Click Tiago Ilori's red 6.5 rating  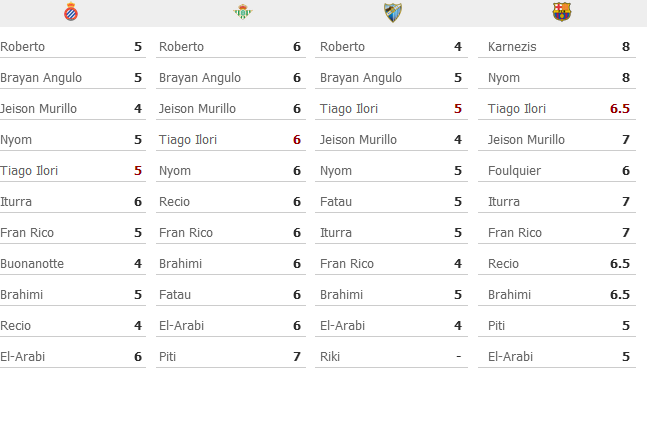point(620,109)
